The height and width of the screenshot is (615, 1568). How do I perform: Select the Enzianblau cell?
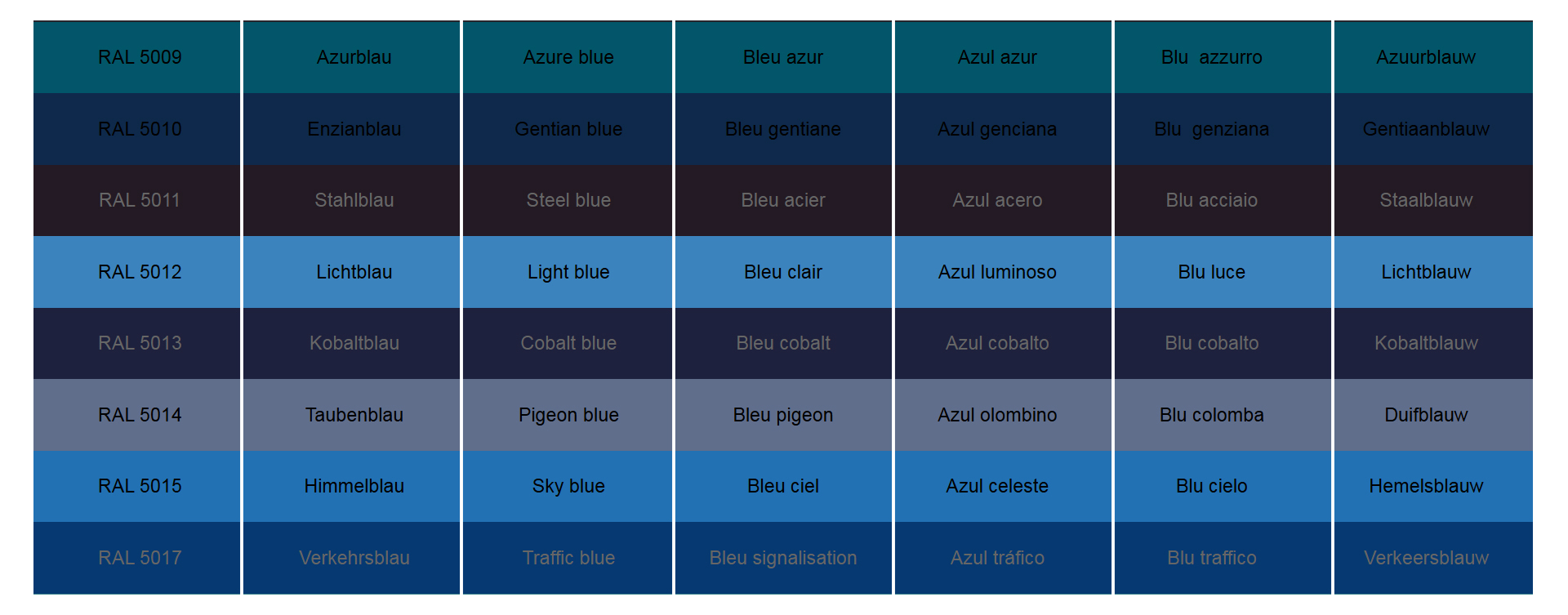[354, 129]
